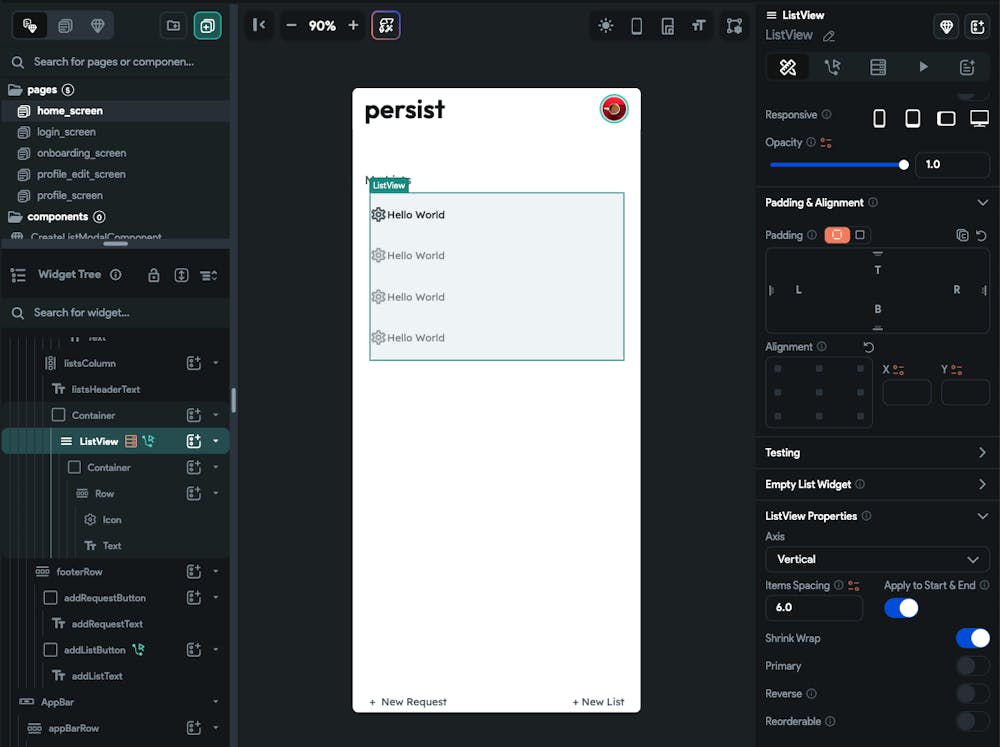Click New List button on canvas
Image resolution: width=1000 pixels, height=747 pixels.
tap(598, 702)
